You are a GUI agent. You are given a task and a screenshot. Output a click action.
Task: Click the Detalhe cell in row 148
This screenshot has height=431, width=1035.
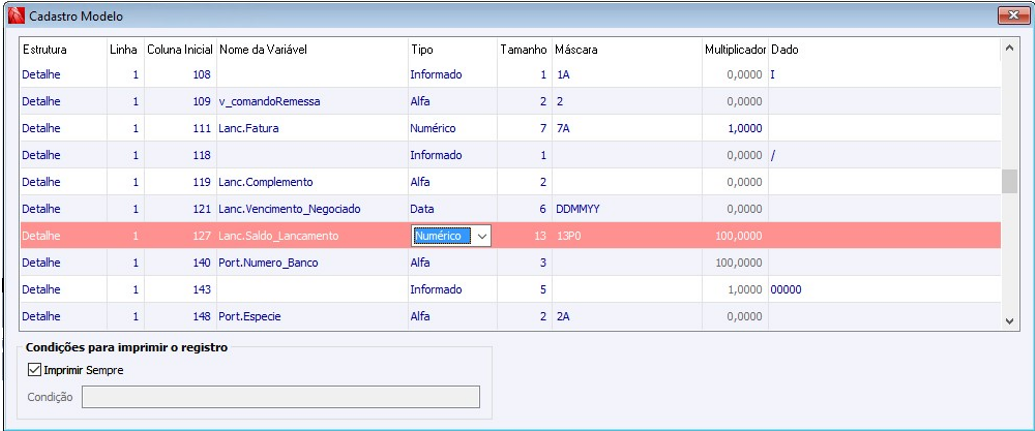(x=64, y=316)
